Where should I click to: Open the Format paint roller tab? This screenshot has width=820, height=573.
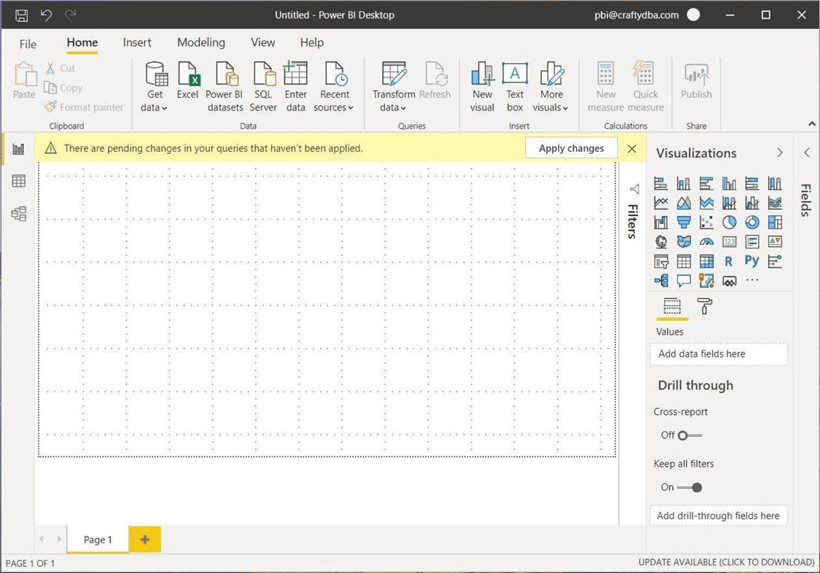(x=705, y=306)
